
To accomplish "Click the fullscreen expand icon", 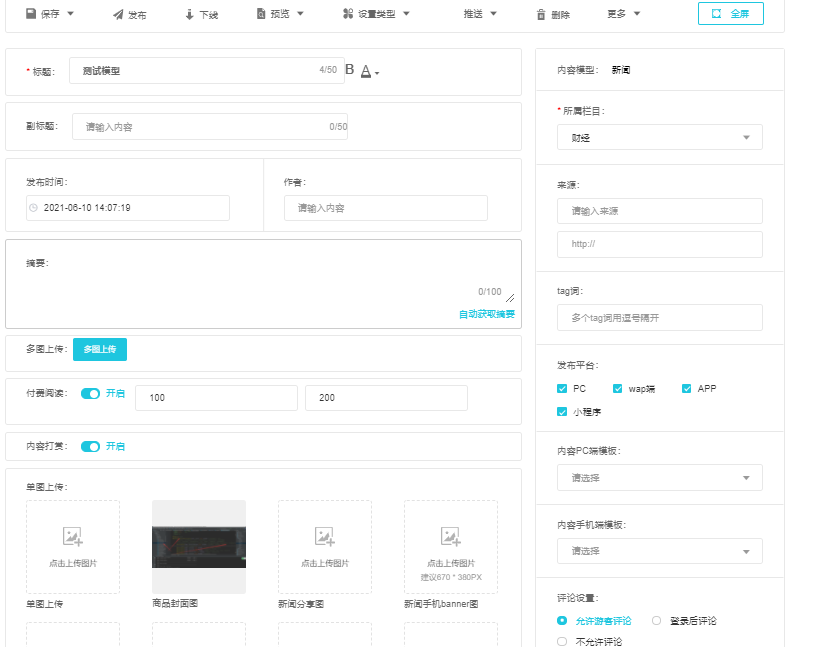I will [x=716, y=14].
